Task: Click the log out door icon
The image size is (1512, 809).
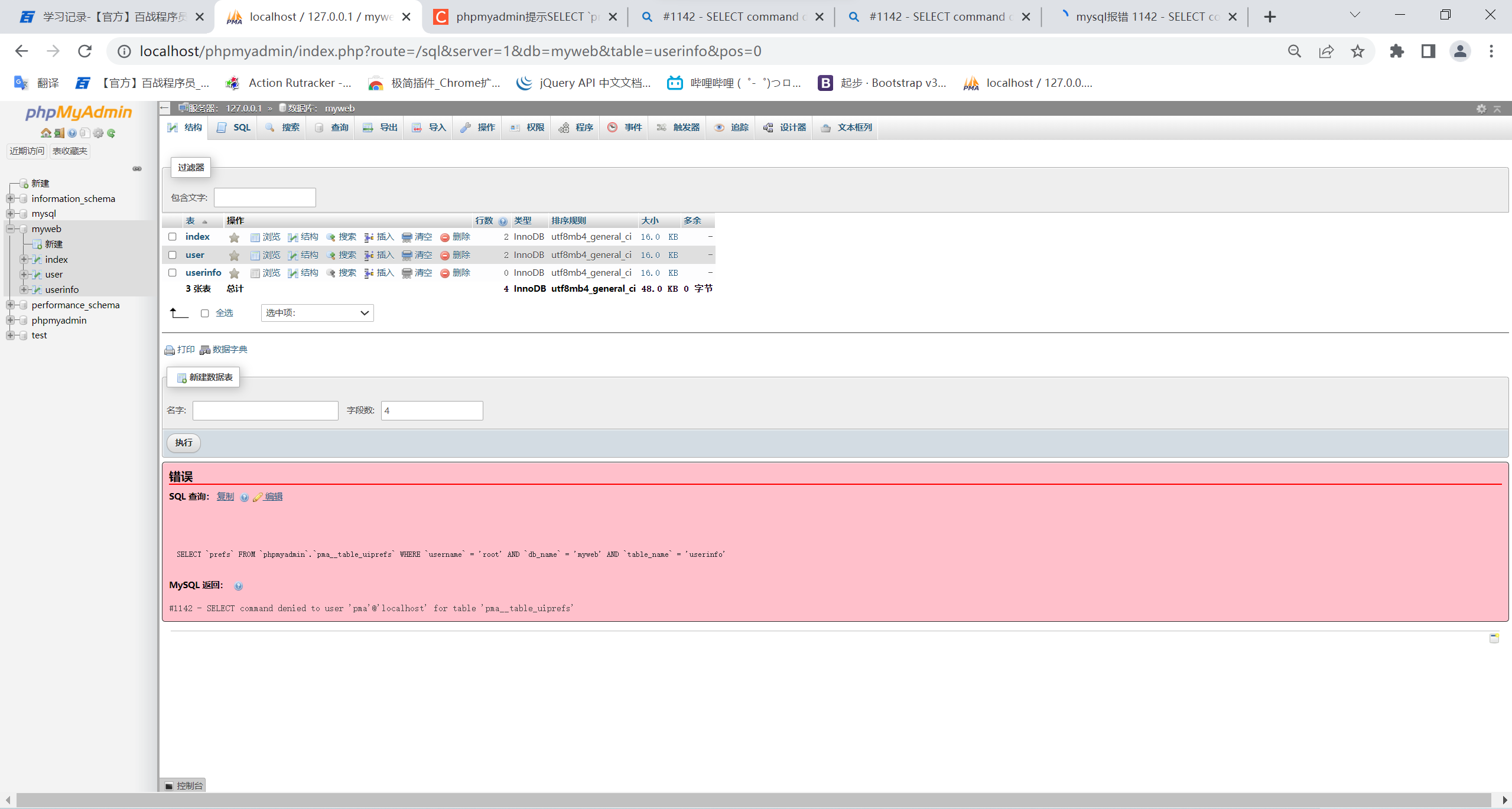Action: click(59, 133)
